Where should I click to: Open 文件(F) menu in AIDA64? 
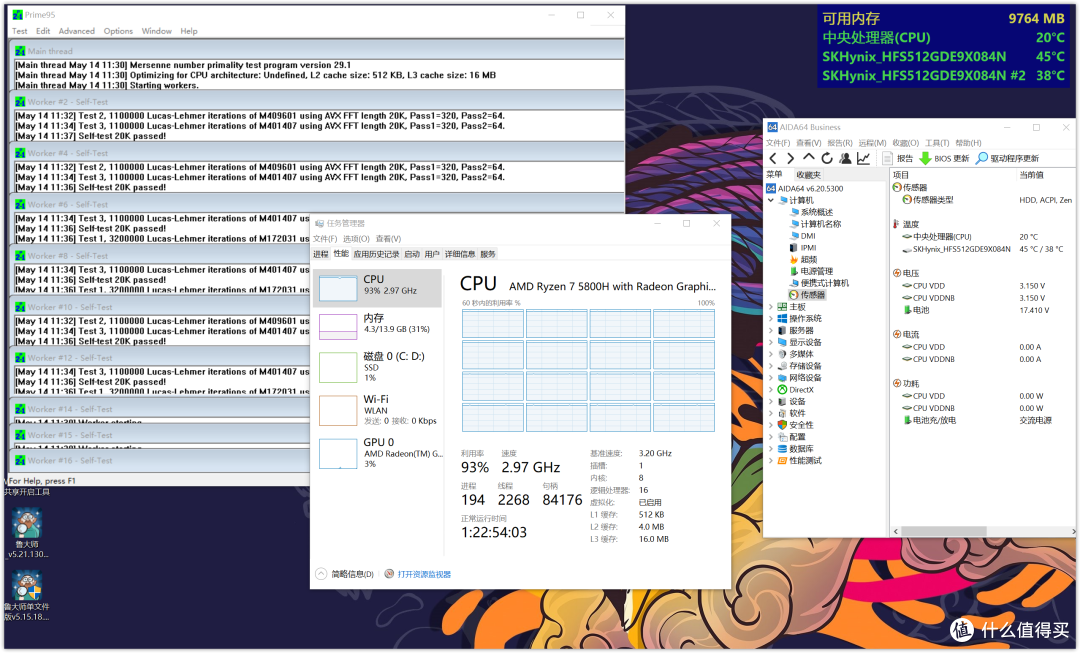[x=778, y=143]
